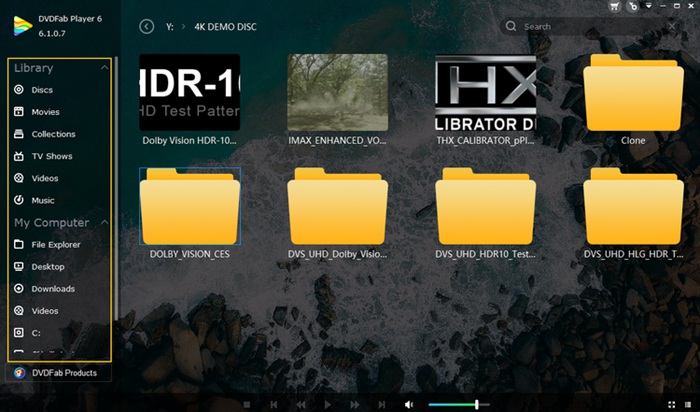The width and height of the screenshot is (700, 412).
Task: Click the Next track button
Action: coord(382,405)
